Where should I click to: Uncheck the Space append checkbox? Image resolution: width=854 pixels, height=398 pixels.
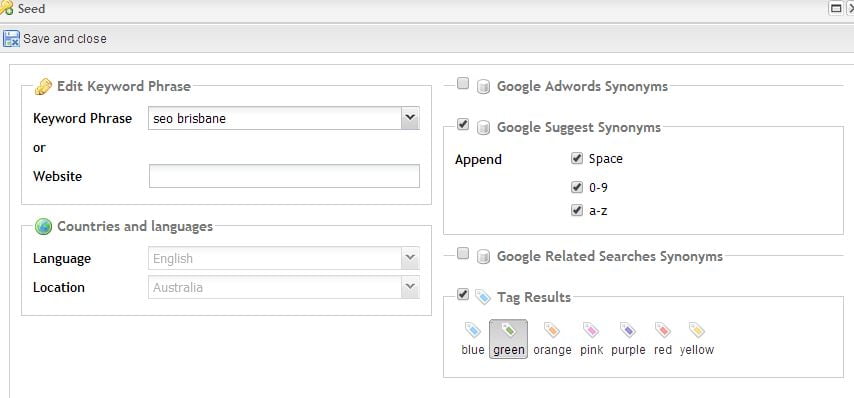point(577,158)
